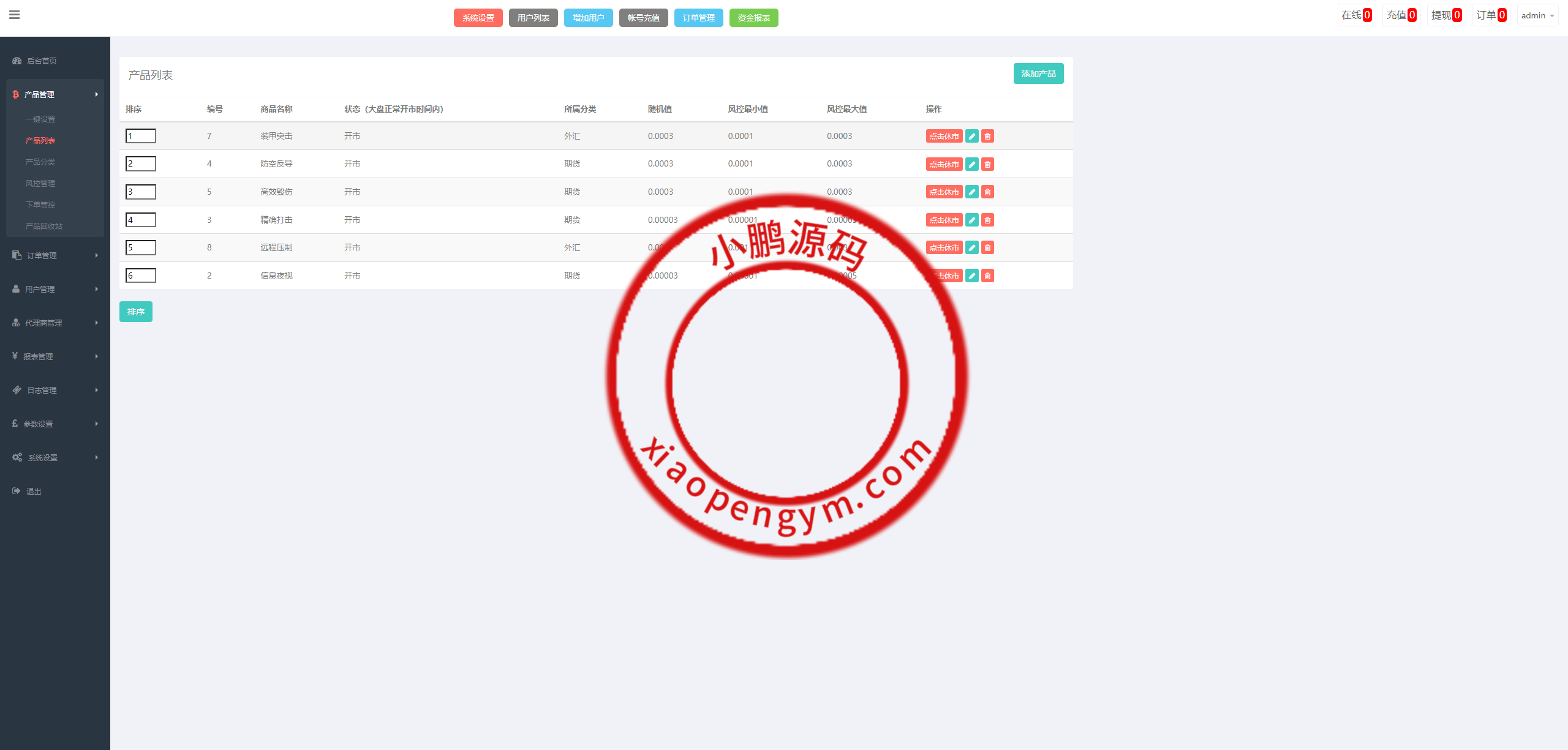The height and width of the screenshot is (750, 1568).
Task: Open the admin account dropdown
Action: pos(1537,15)
